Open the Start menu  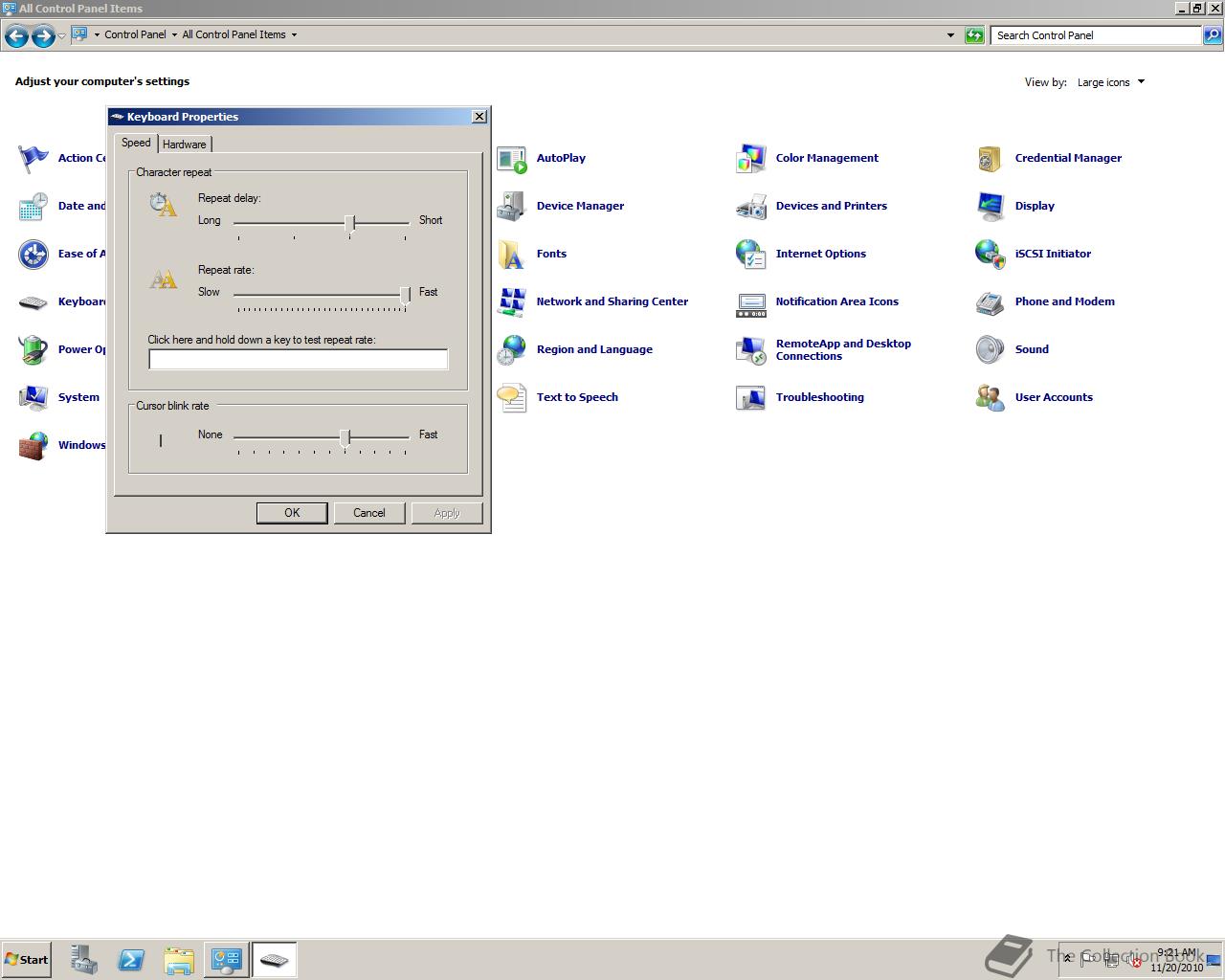click(26, 960)
